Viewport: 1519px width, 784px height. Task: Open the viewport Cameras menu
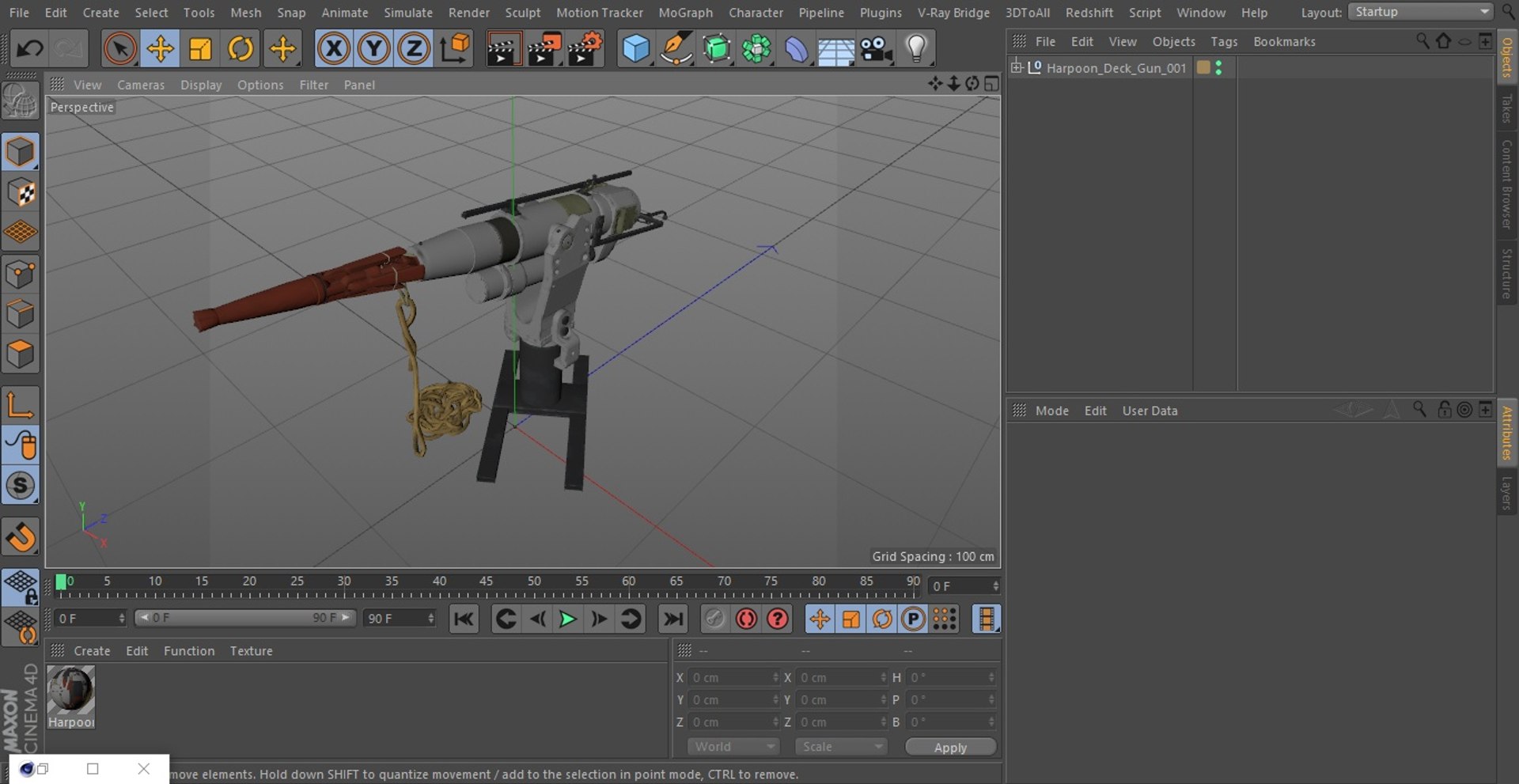[x=141, y=85]
